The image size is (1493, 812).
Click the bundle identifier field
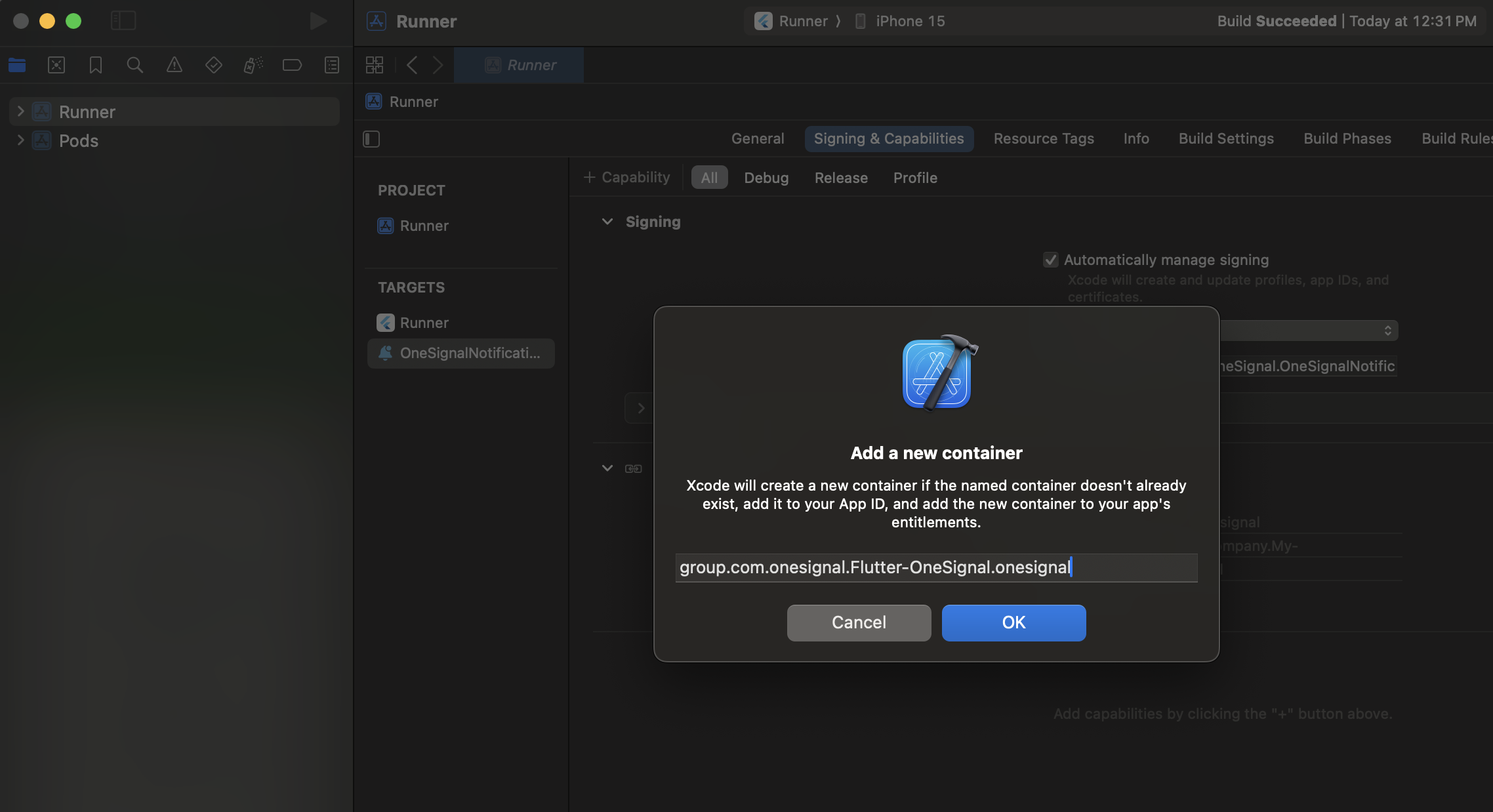click(1308, 366)
